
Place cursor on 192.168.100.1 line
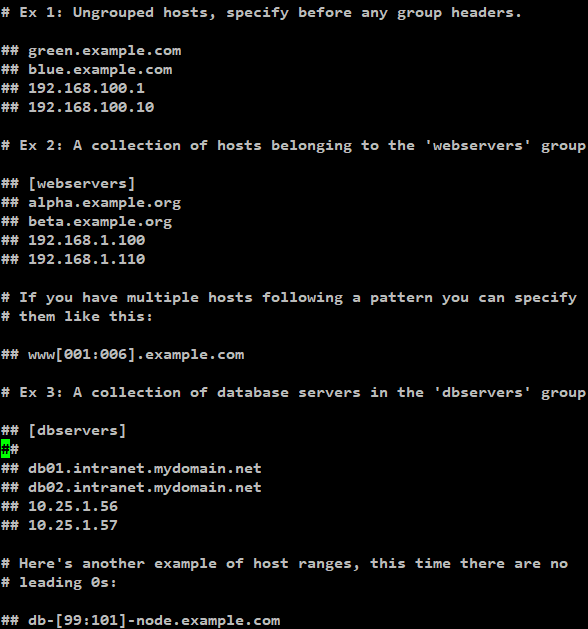tap(73, 88)
